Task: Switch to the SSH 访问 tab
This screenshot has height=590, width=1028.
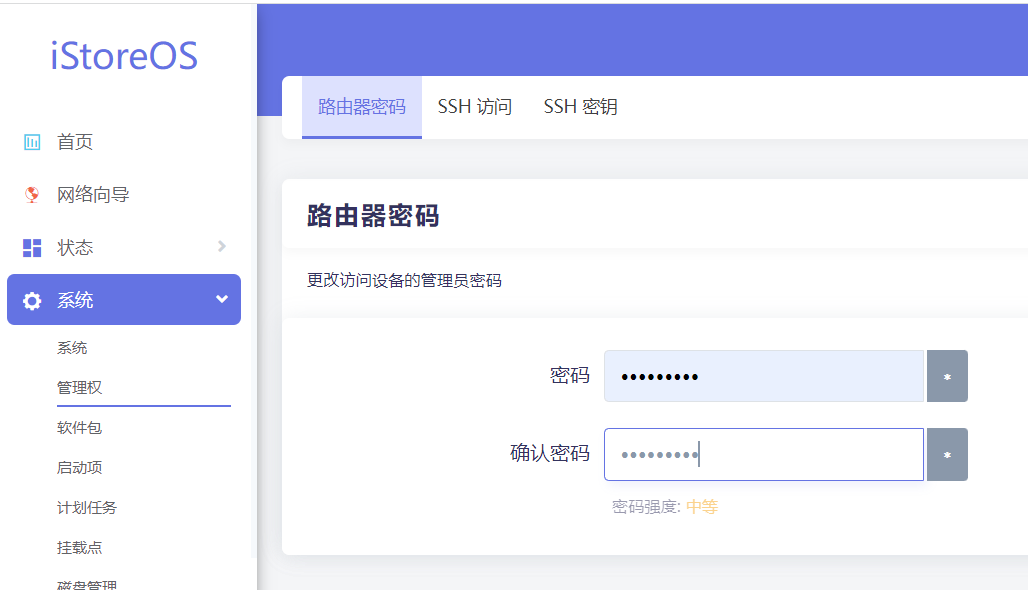Action: (x=474, y=106)
